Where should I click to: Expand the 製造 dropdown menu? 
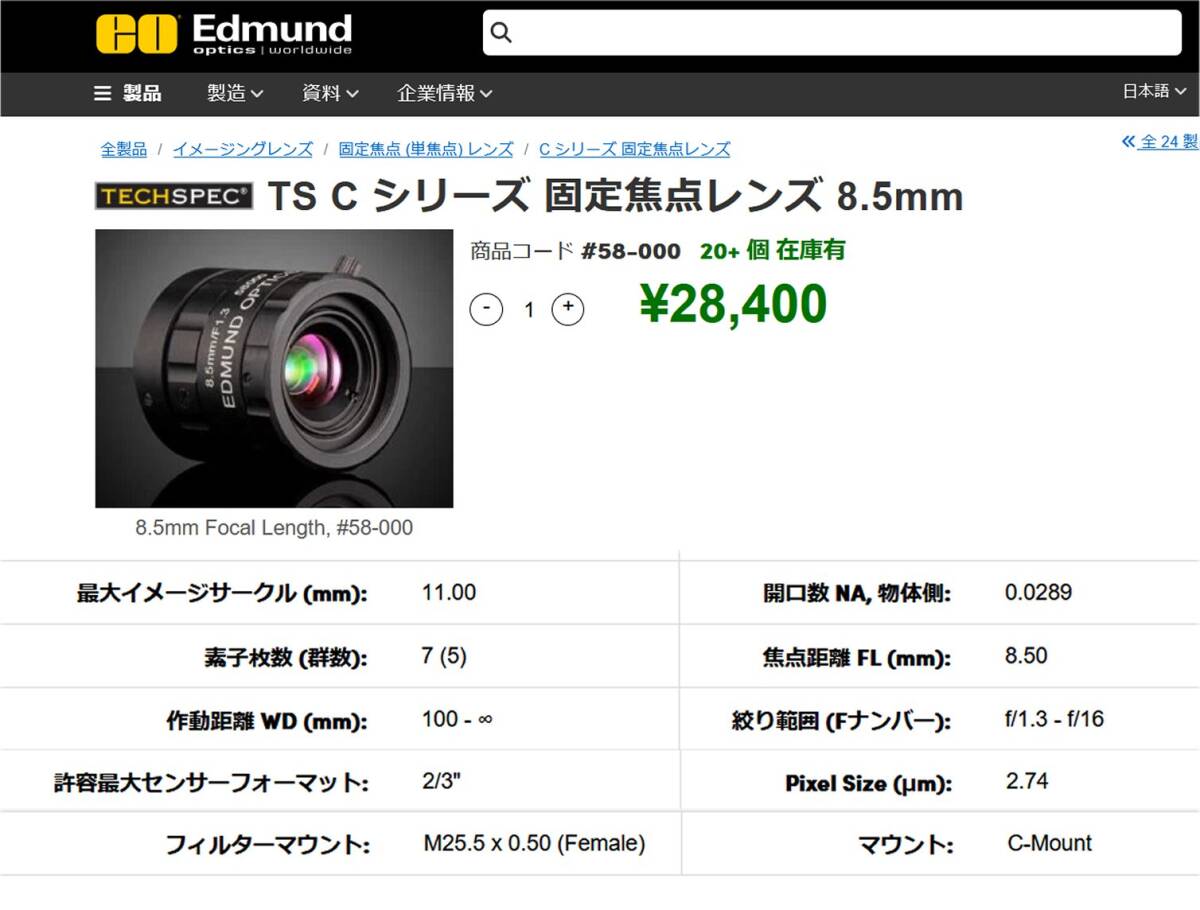pos(235,93)
